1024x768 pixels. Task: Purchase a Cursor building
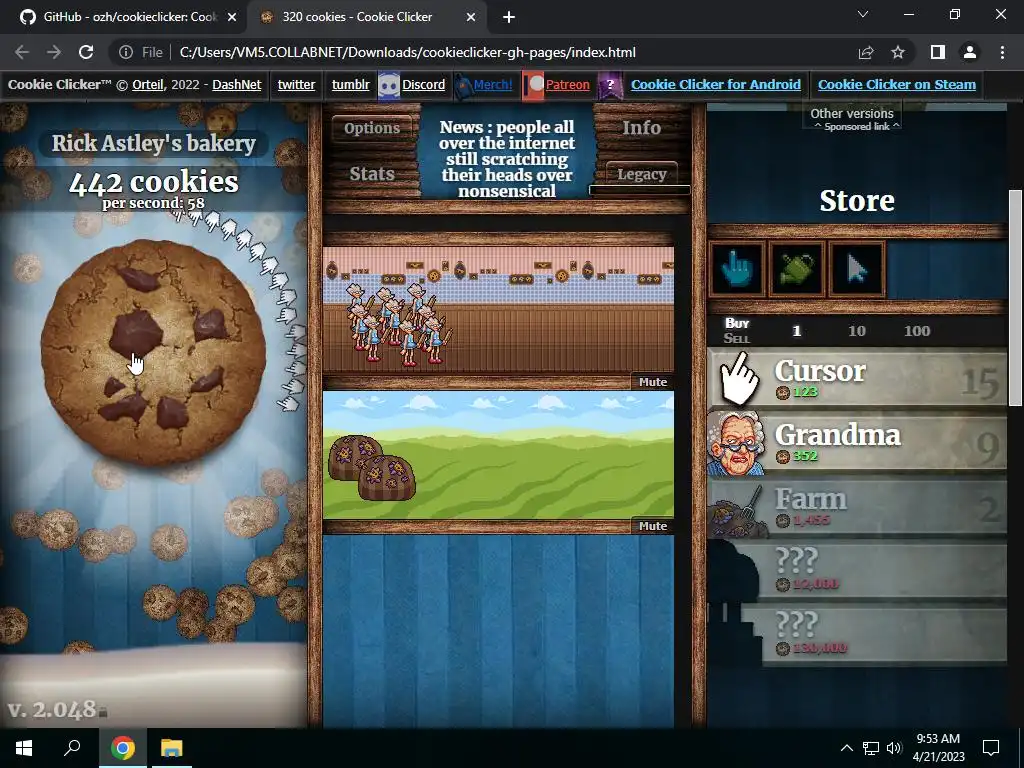pyautogui.click(x=857, y=379)
